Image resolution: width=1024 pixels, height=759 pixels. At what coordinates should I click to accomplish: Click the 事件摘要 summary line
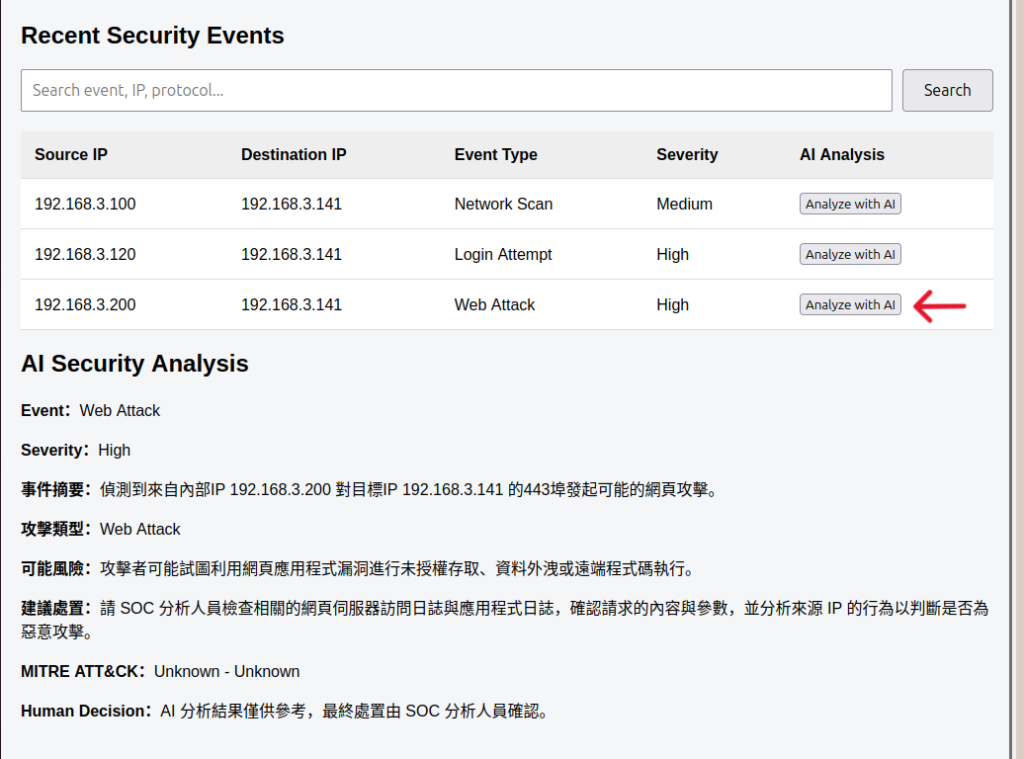click(370, 490)
